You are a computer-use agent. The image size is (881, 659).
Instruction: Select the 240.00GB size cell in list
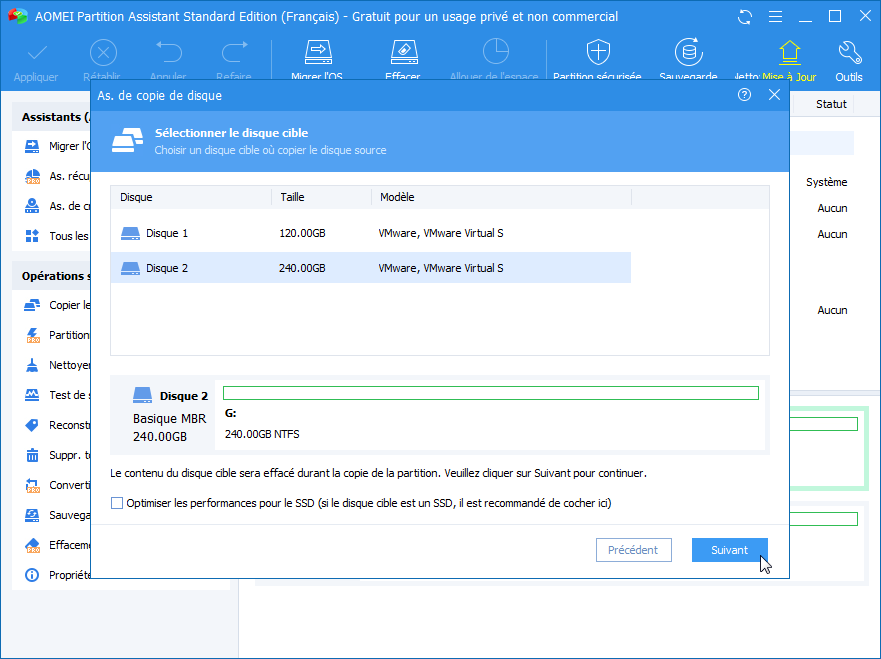[x=302, y=268]
